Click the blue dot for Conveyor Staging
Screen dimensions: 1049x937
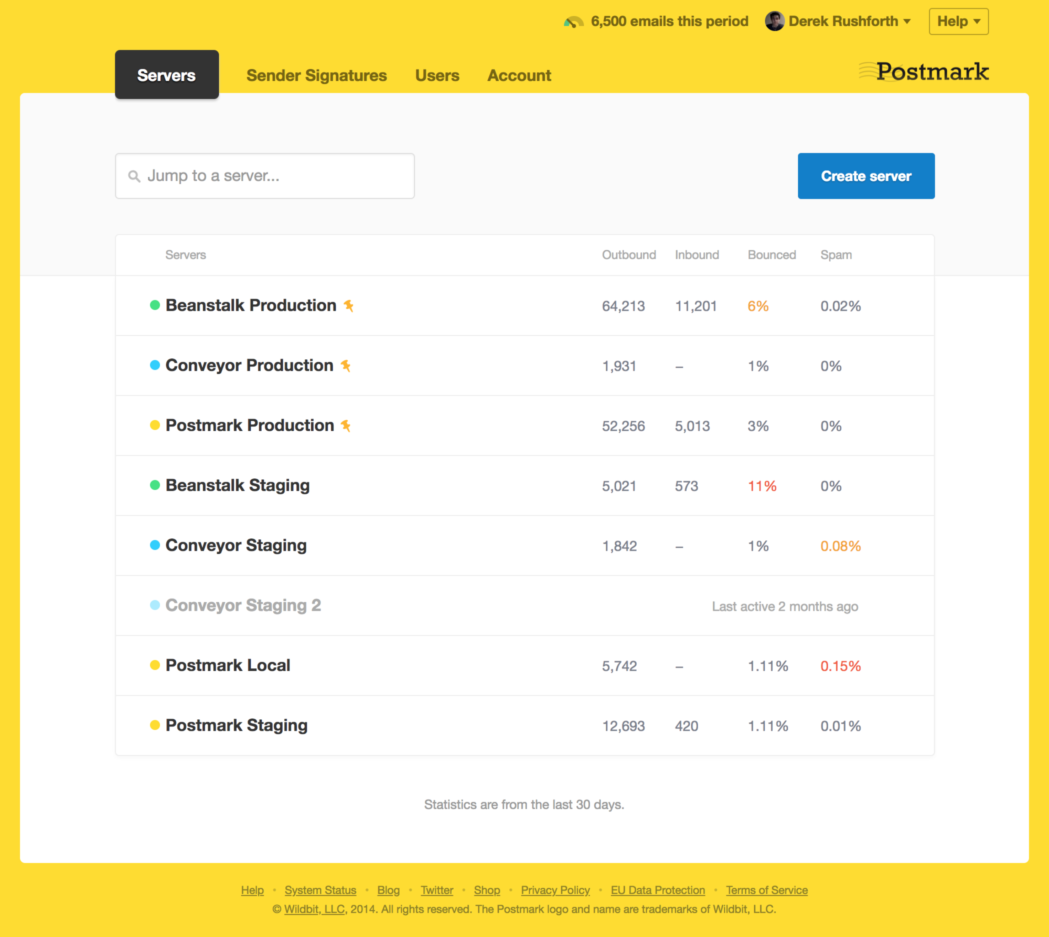click(155, 545)
